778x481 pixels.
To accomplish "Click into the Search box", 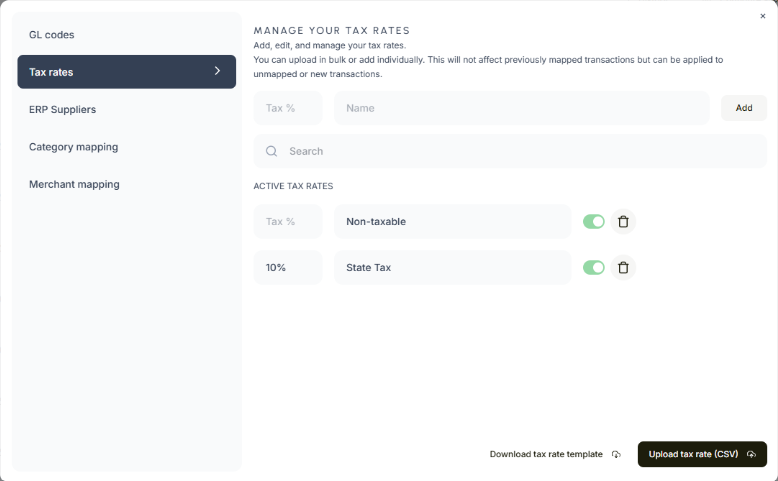I will tap(520, 152).
